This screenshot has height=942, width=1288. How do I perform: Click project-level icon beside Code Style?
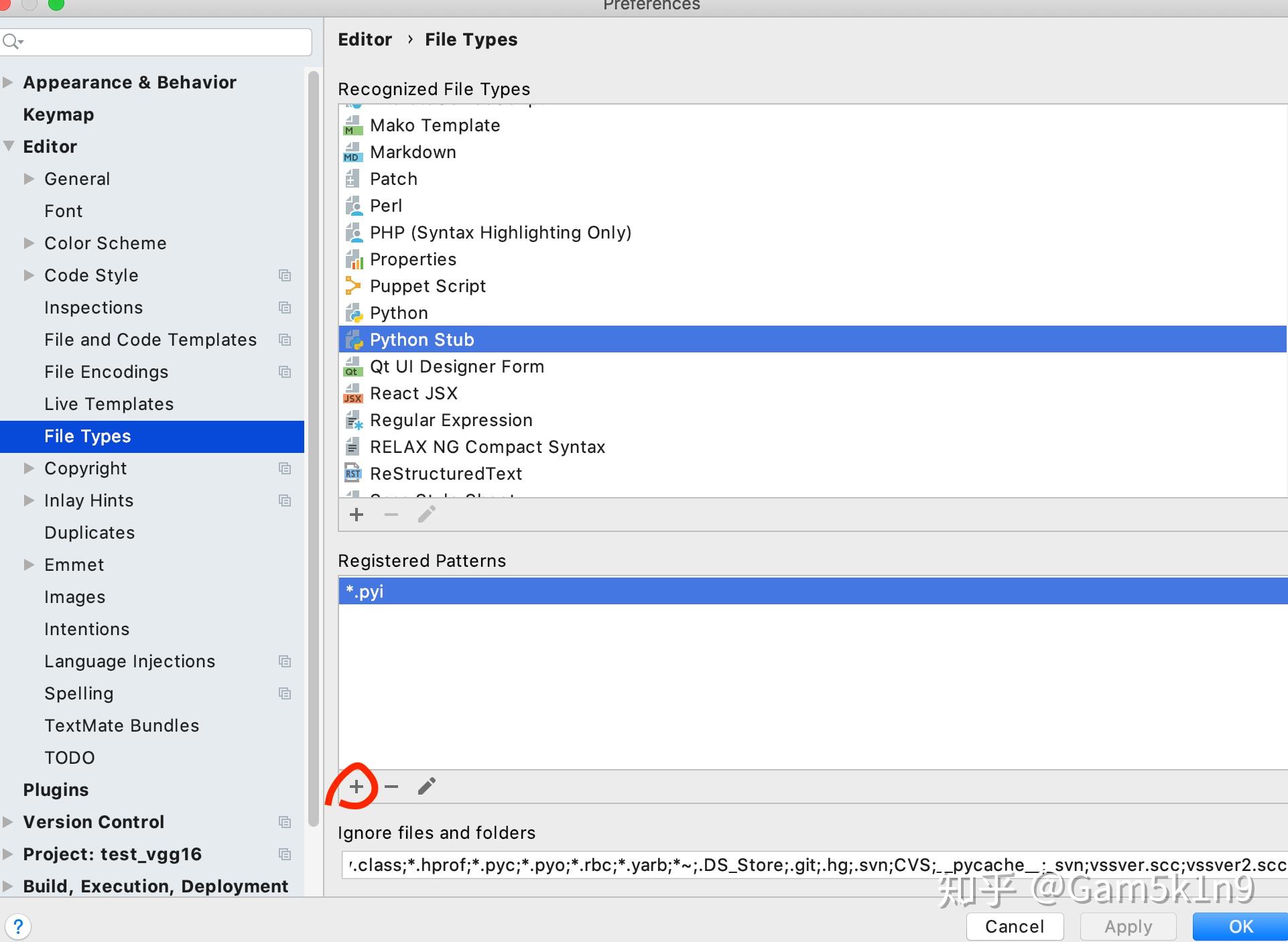[285, 275]
